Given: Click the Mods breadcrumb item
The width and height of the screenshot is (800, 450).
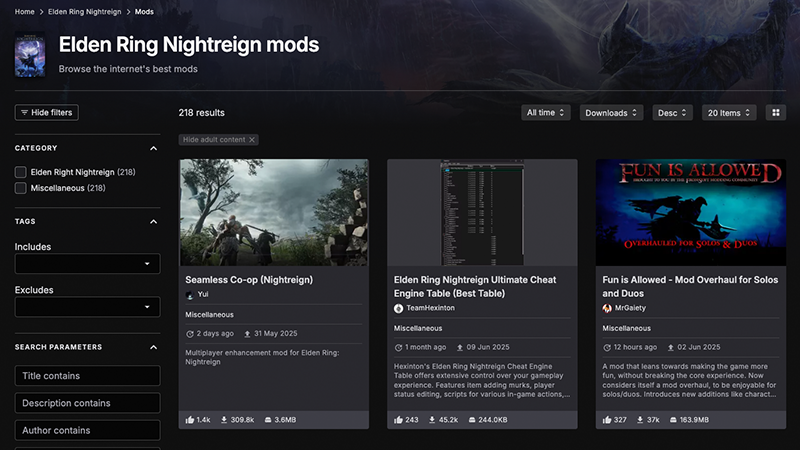Looking at the screenshot, I should tap(144, 12).
